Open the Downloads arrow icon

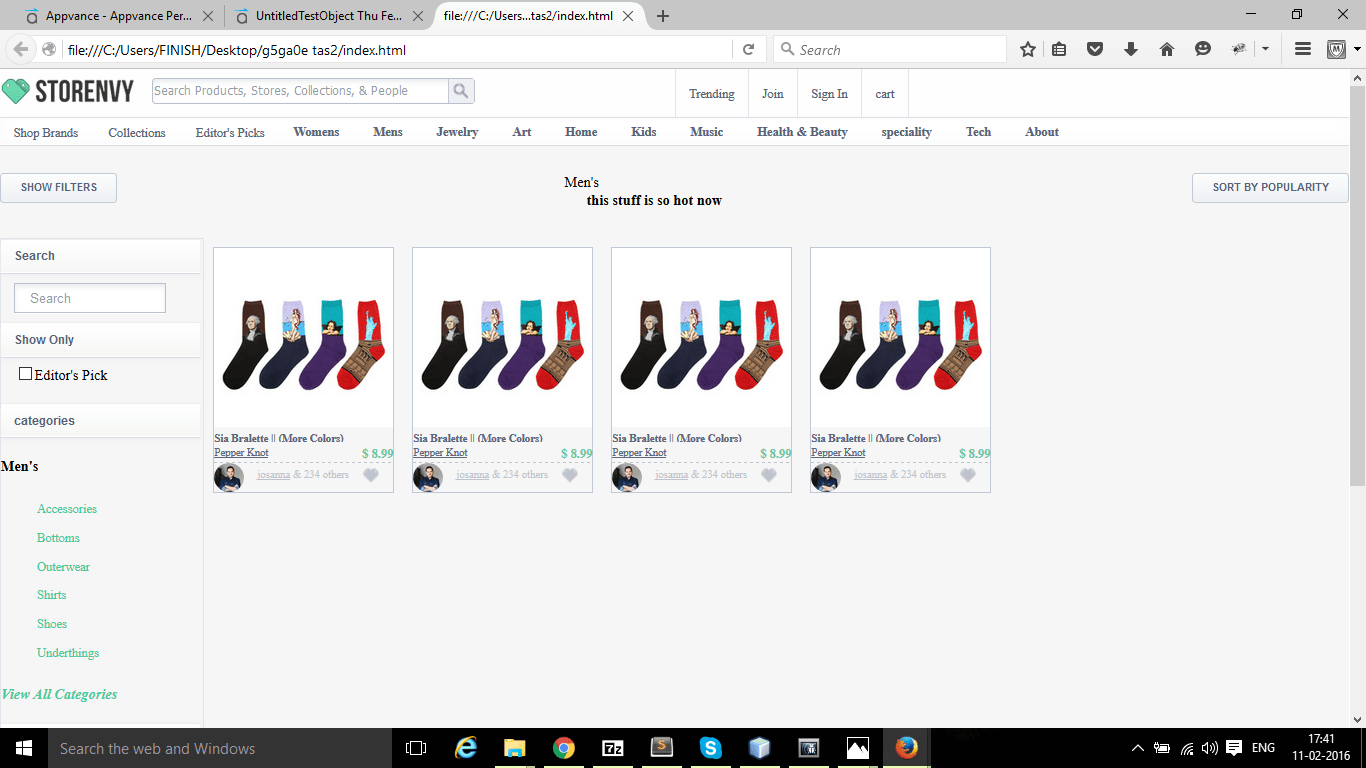[x=1131, y=49]
